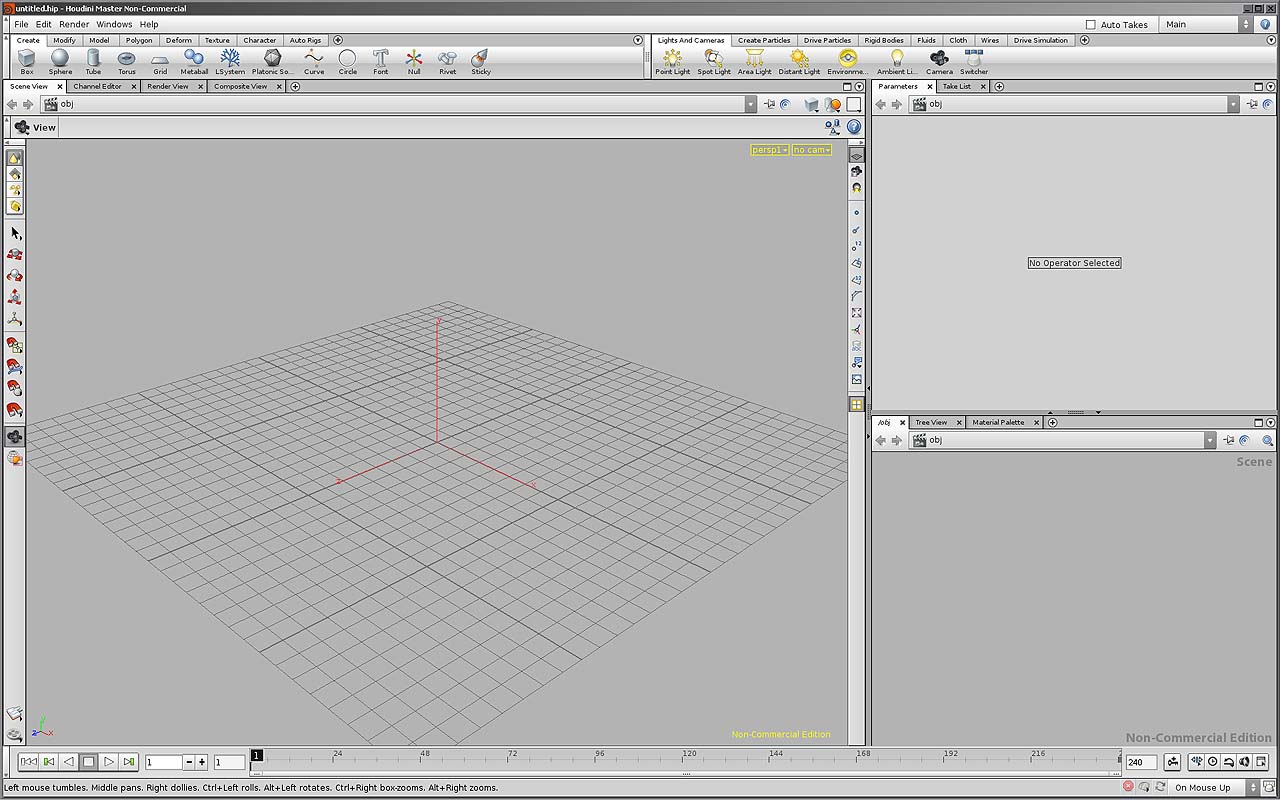Create an Ambient Light

point(897,62)
